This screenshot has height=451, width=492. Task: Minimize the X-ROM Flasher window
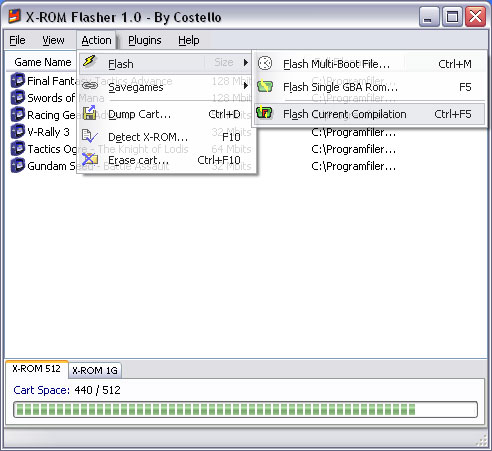(428, 17)
